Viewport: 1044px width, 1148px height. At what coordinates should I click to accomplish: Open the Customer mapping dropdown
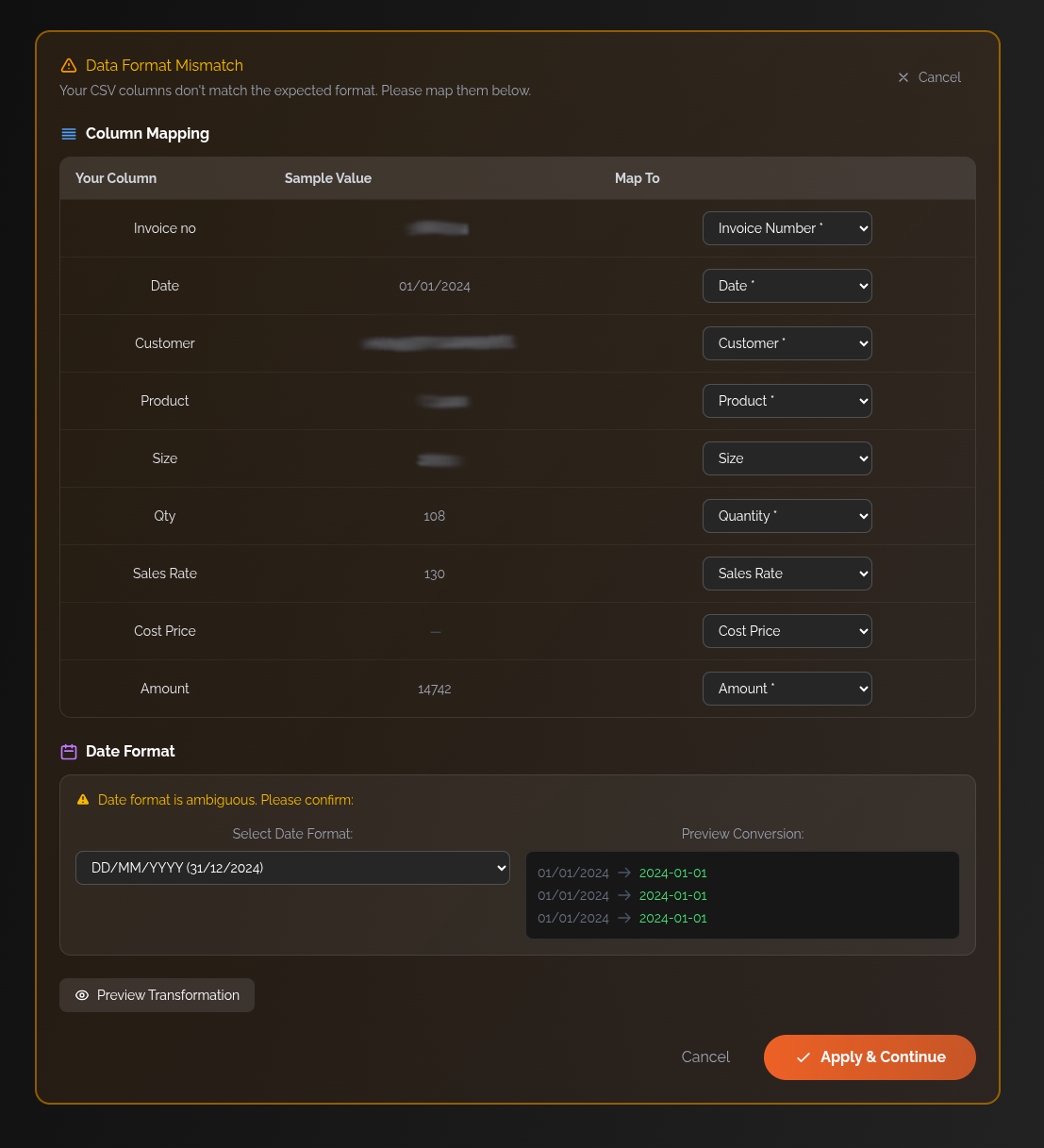[x=787, y=343]
